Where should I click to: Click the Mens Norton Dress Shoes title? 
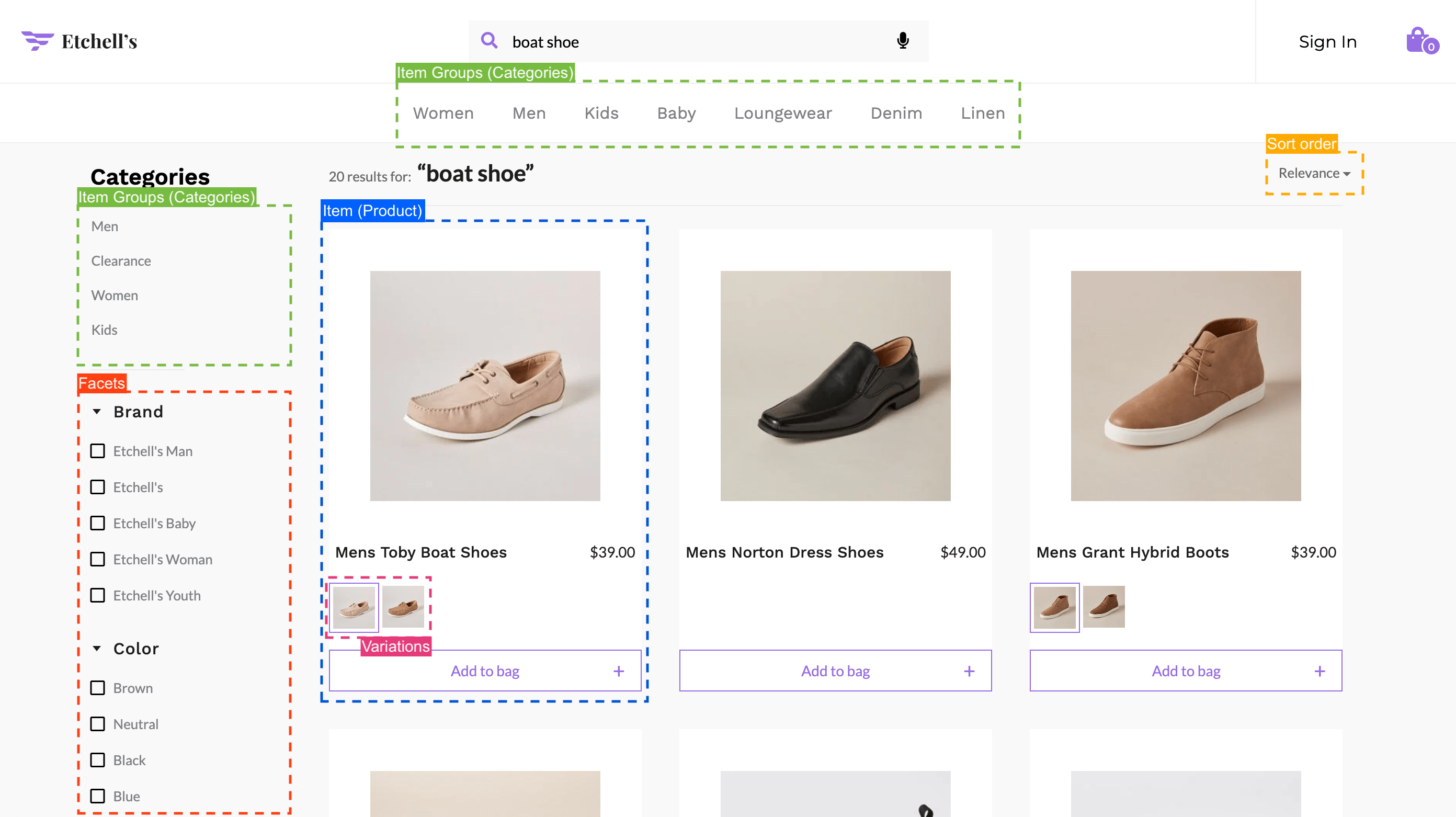tap(784, 552)
